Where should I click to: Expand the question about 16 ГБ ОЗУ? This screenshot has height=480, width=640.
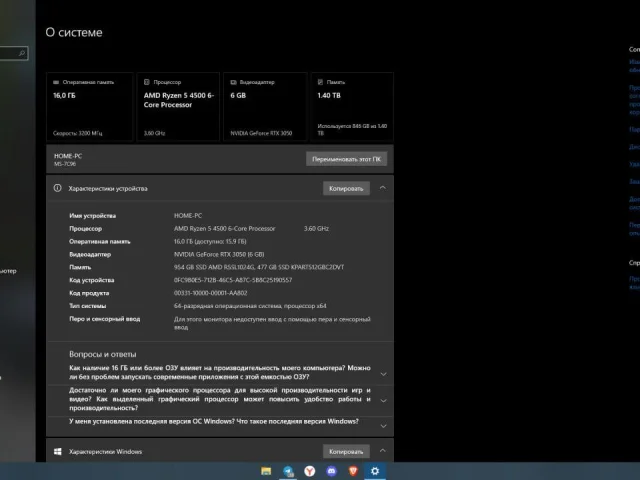(x=383, y=374)
